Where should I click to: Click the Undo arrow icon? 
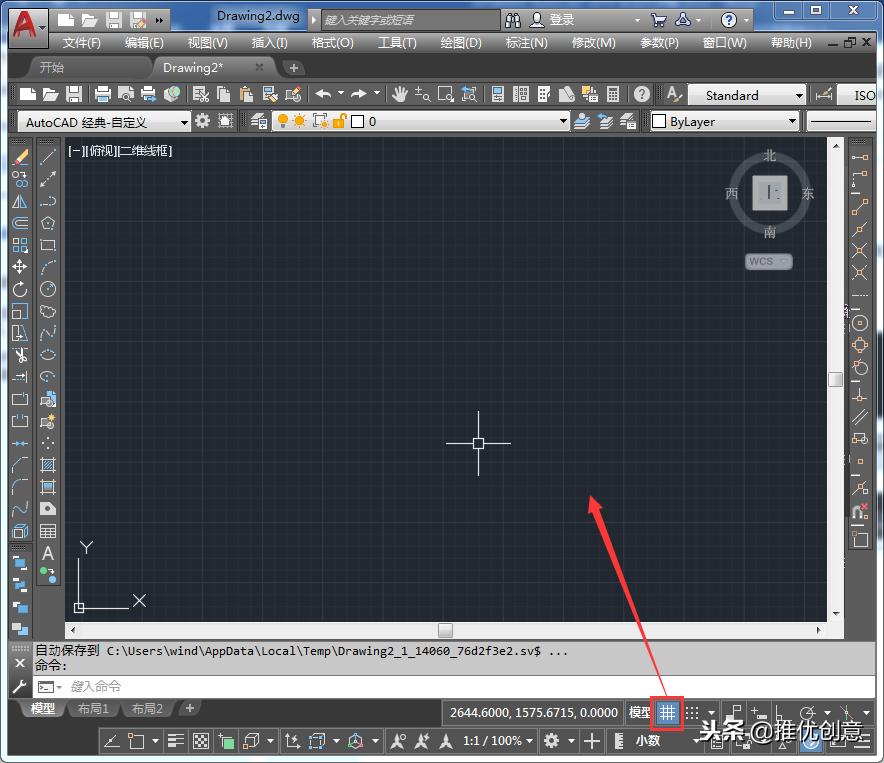[x=322, y=94]
